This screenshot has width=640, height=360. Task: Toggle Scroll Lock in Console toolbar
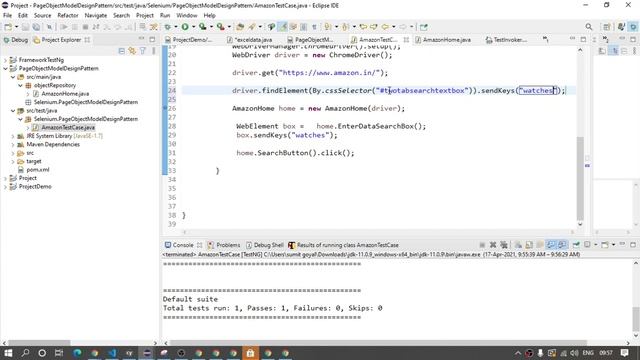pos(529,245)
